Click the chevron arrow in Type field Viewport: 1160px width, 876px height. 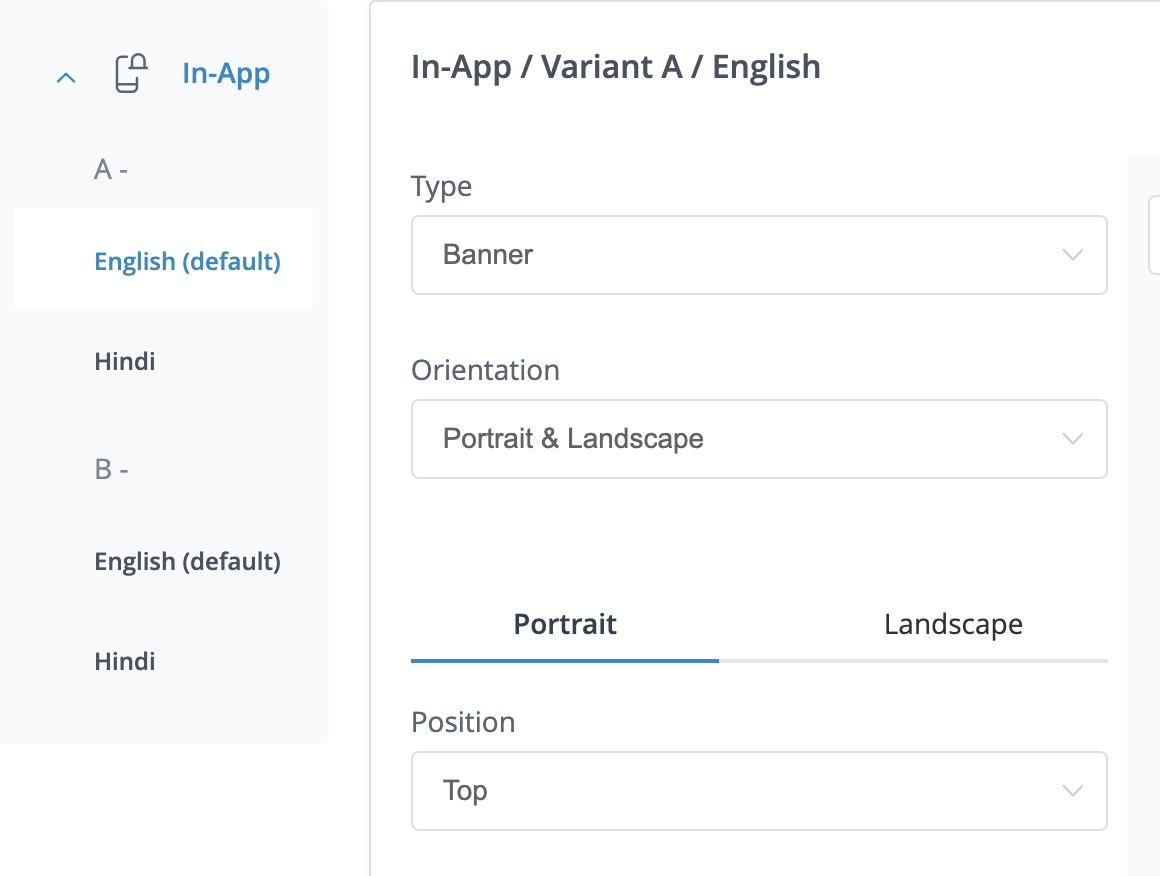(x=1072, y=255)
